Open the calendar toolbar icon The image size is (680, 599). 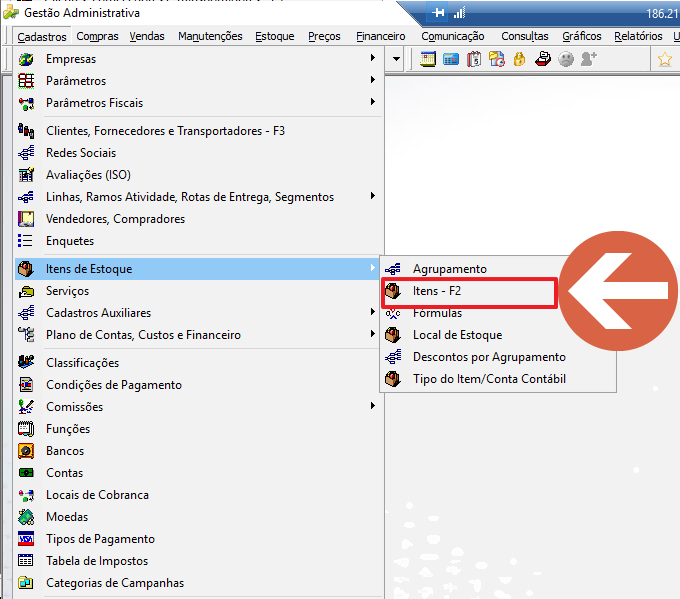[x=428, y=59]
